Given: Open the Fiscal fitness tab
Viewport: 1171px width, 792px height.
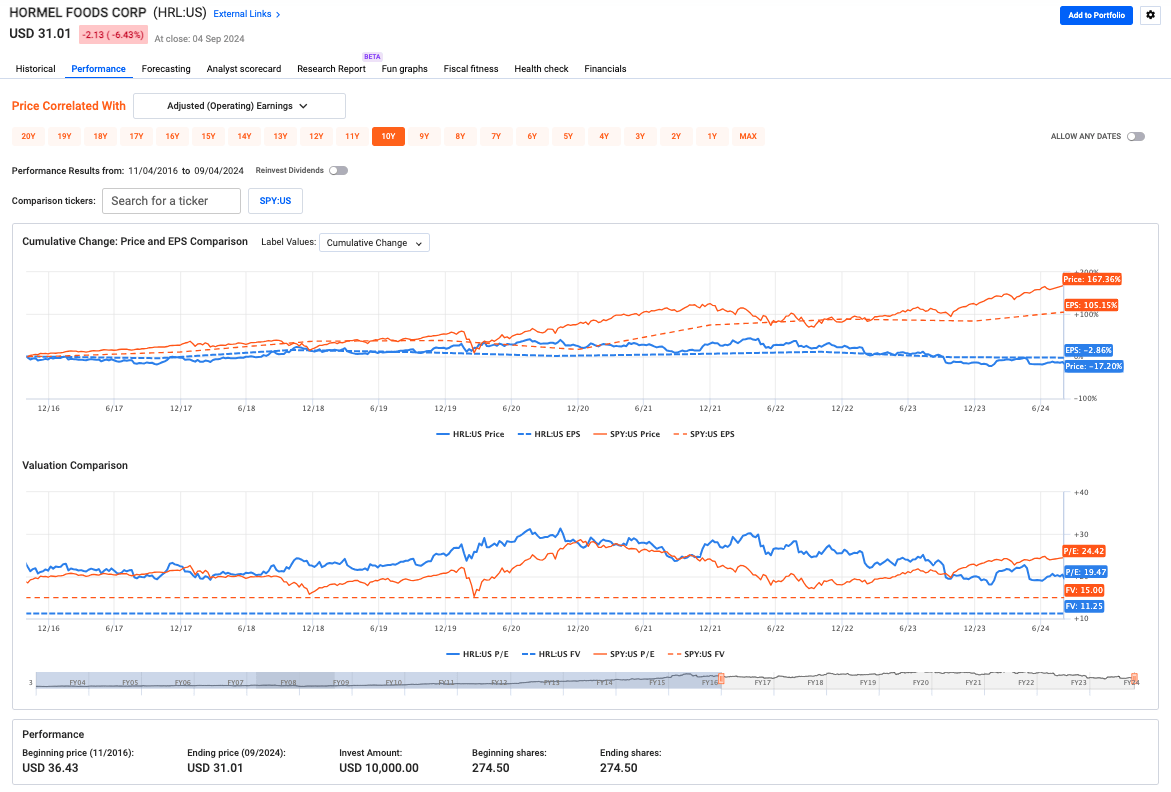Looking at the screenshot, I should 470,69.
